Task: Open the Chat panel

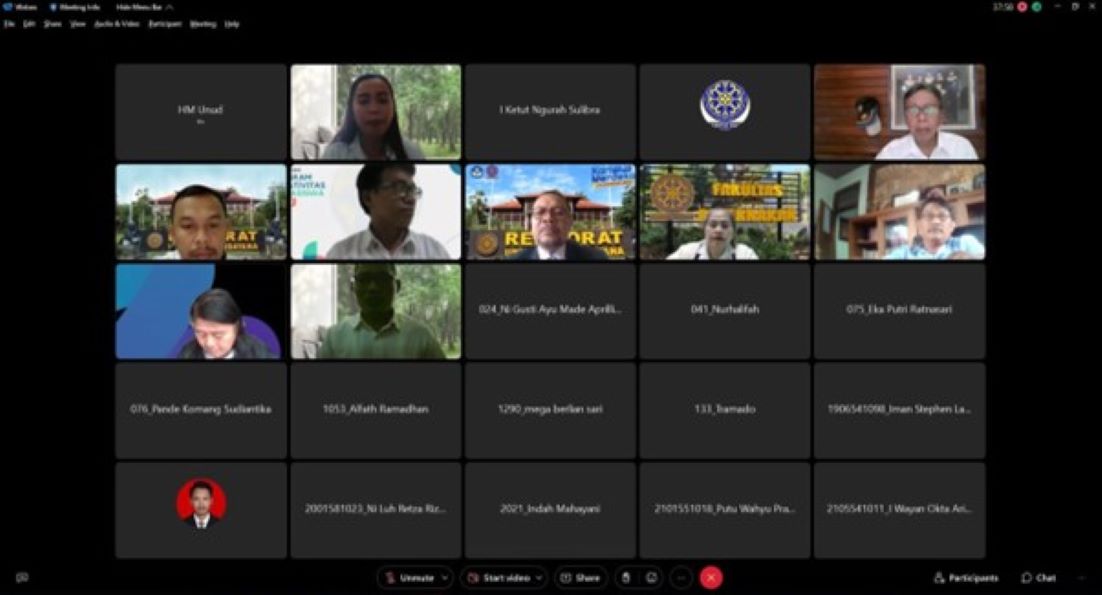Action: coord(1039,578)
